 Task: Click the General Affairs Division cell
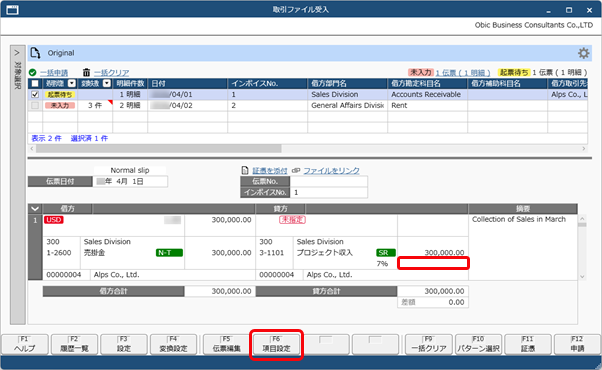[347, 105]
